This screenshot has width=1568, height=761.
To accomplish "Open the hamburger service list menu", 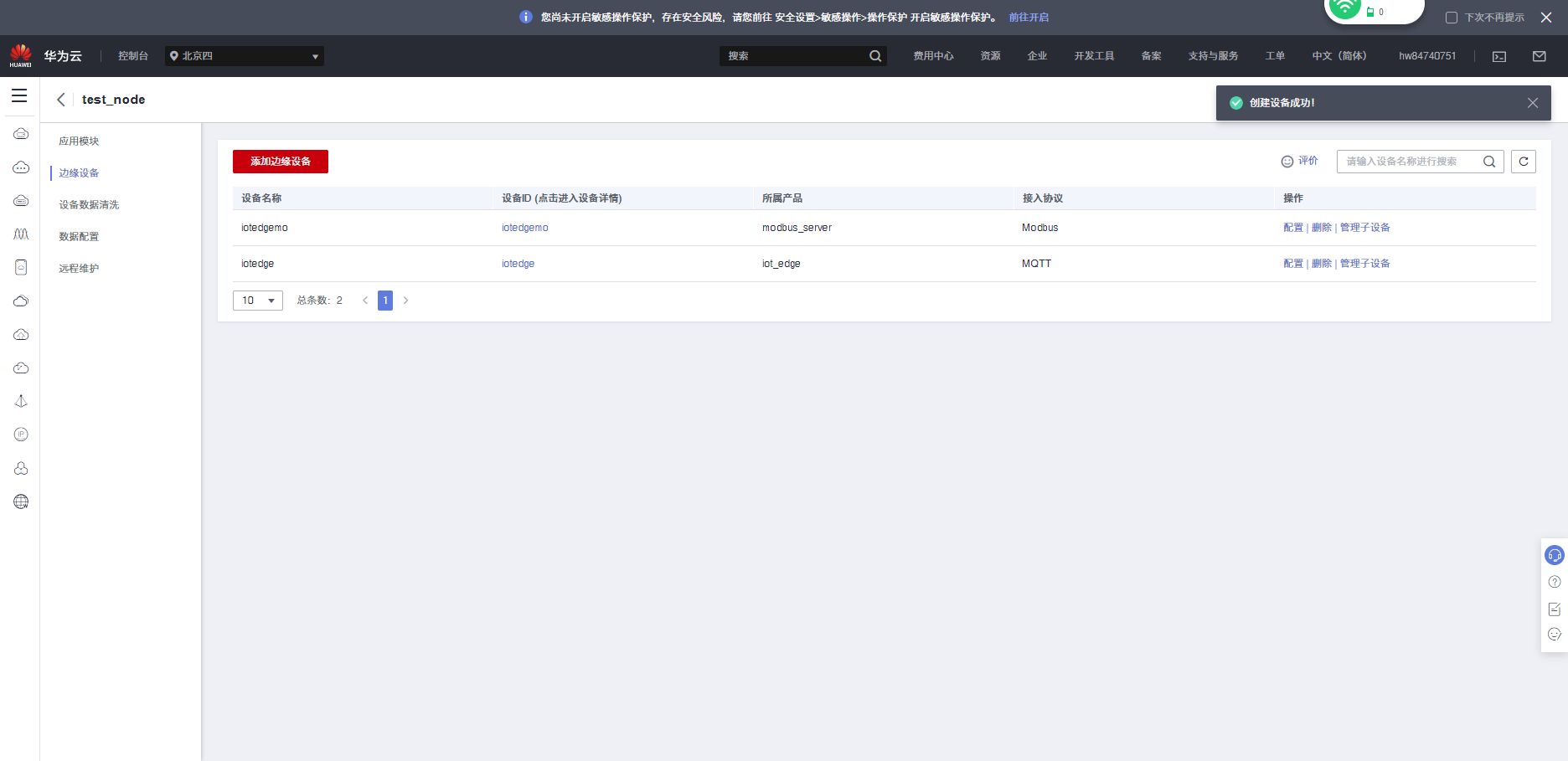I will [x=19, y=96].
